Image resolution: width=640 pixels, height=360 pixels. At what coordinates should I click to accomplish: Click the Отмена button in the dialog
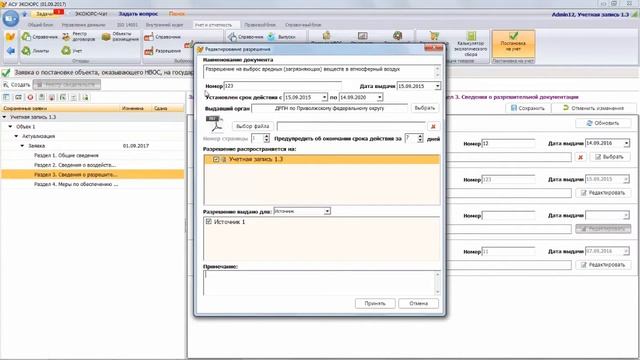point(418,303)
